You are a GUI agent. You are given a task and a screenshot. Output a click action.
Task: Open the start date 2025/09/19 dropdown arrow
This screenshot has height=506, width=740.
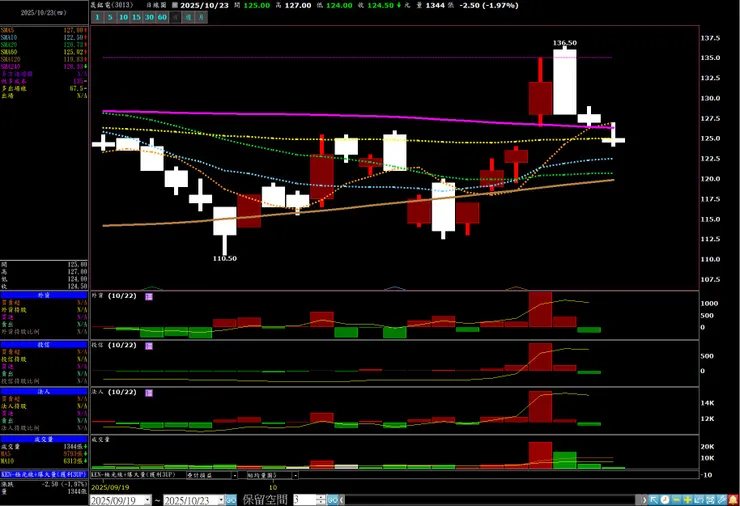(x=148, y=500)
